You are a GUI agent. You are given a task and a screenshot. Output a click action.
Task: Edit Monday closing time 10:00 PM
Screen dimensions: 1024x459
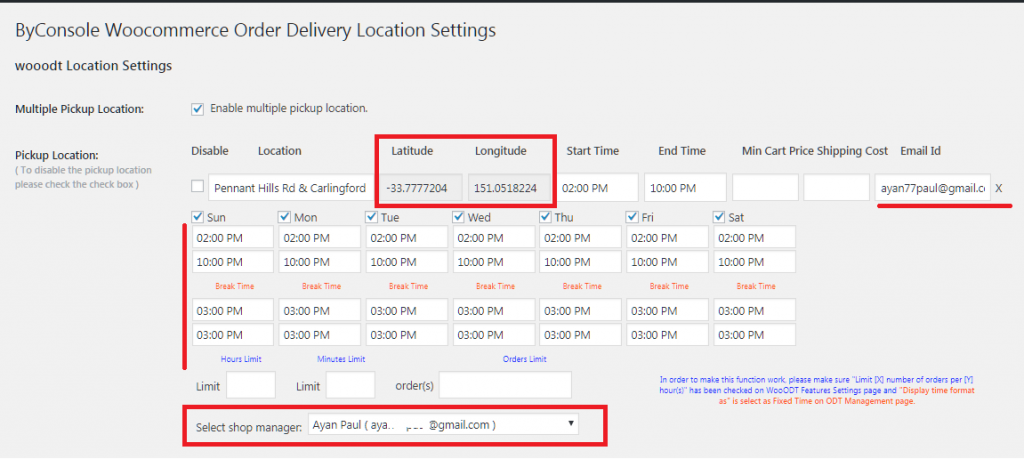click(x=319, y=262)
